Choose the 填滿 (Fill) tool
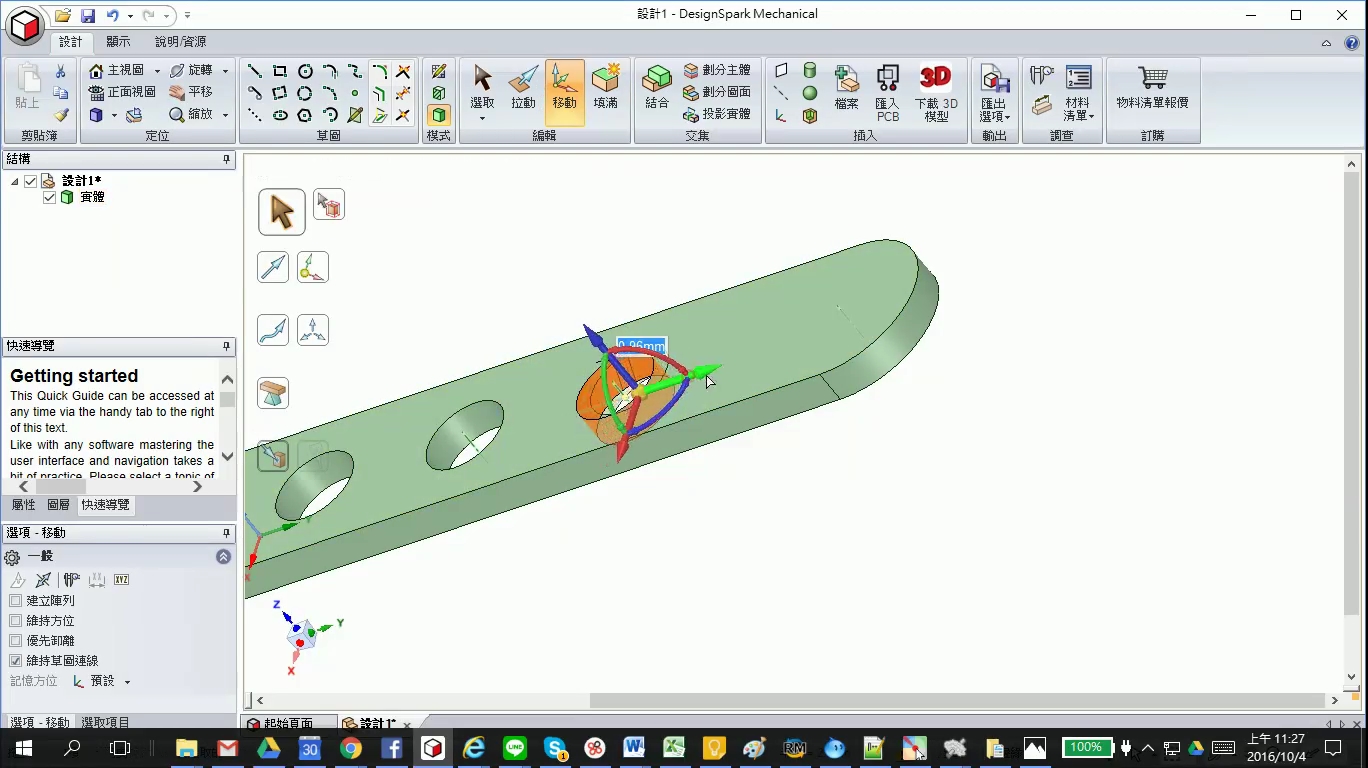The image size is (1368, 768). click(x=605, y=86)
